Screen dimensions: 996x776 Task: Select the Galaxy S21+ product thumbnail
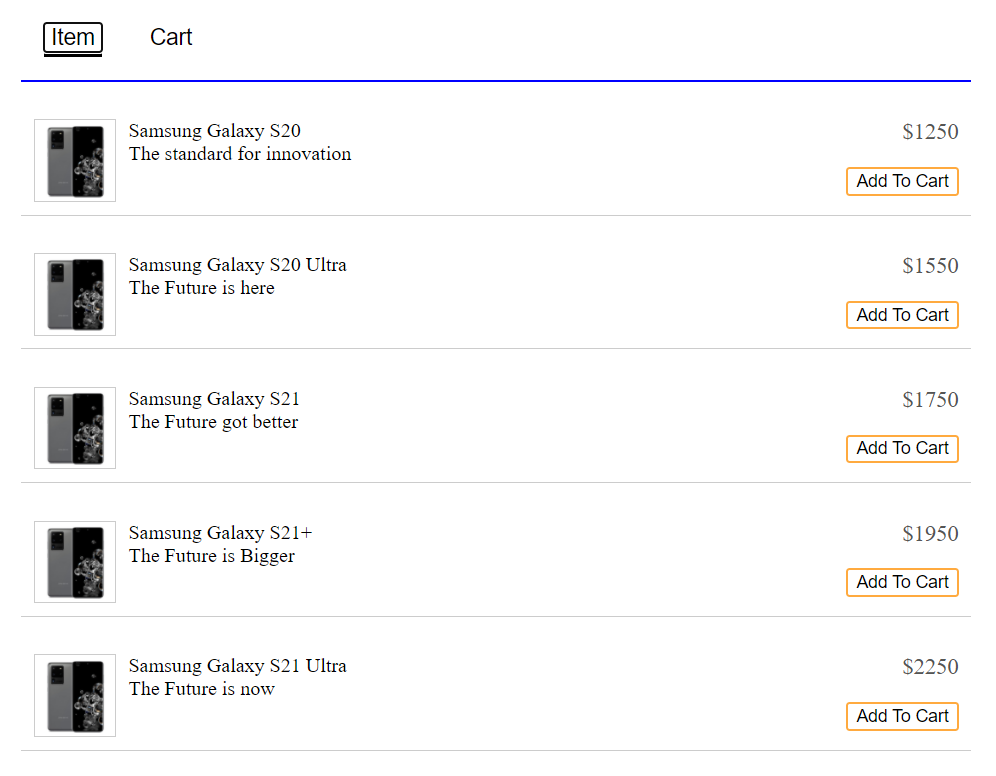point(75,562)
